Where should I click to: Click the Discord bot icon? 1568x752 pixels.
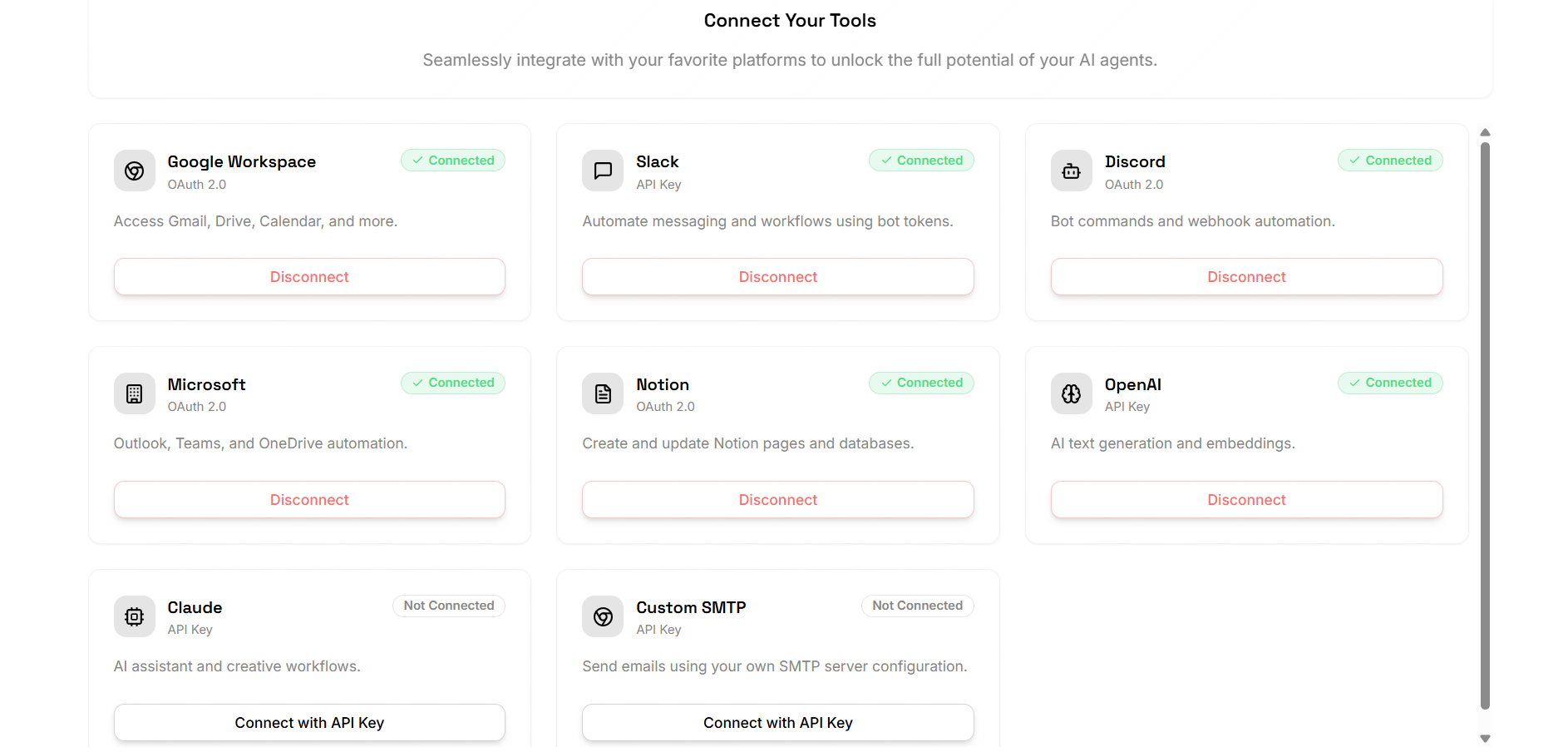(1071, 171)
